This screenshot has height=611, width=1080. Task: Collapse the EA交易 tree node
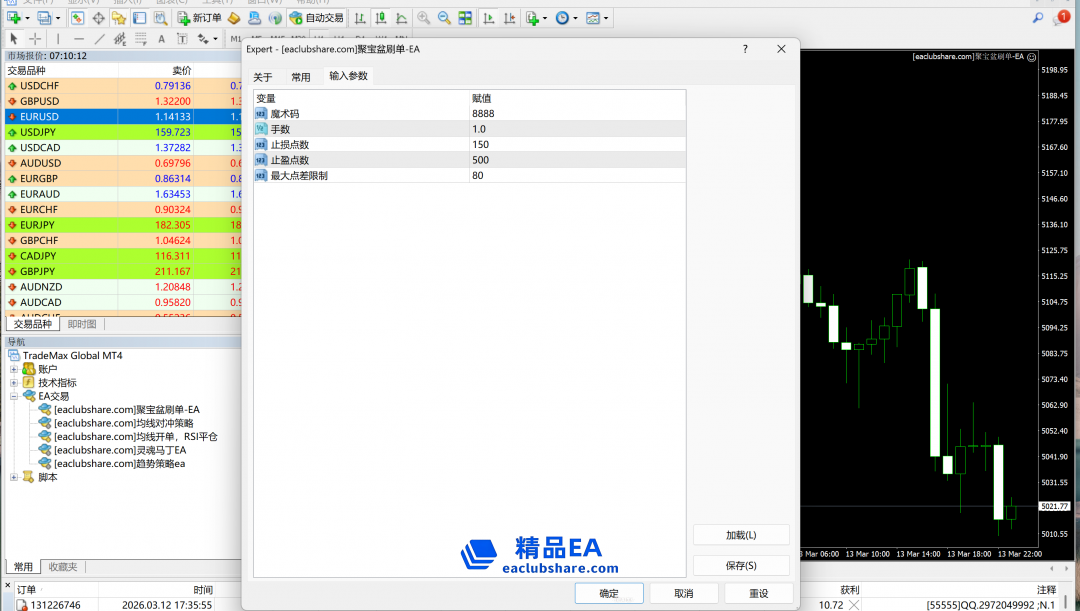coord(14,396)
